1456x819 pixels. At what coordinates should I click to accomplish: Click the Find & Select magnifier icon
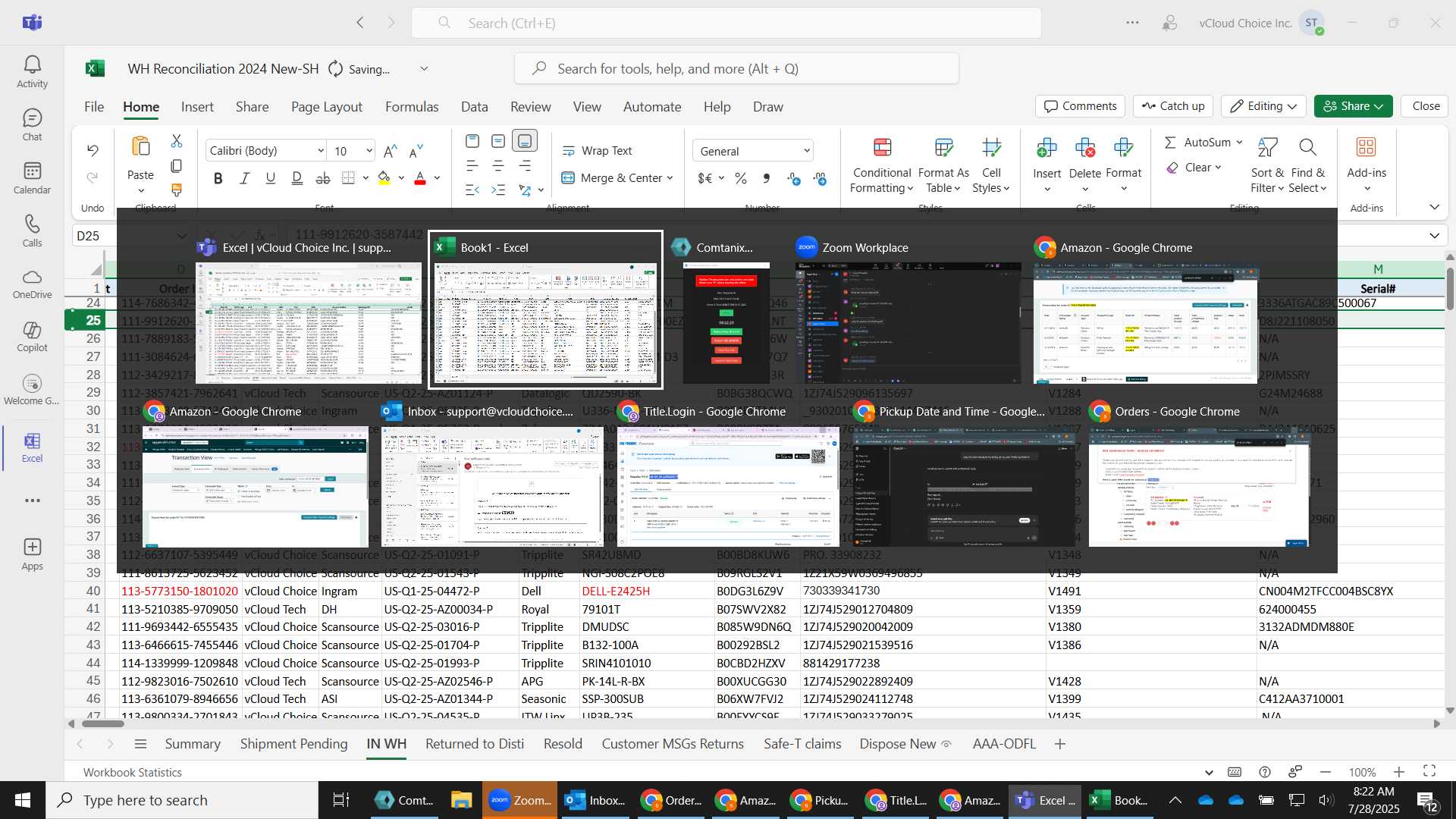[1307, 166]
